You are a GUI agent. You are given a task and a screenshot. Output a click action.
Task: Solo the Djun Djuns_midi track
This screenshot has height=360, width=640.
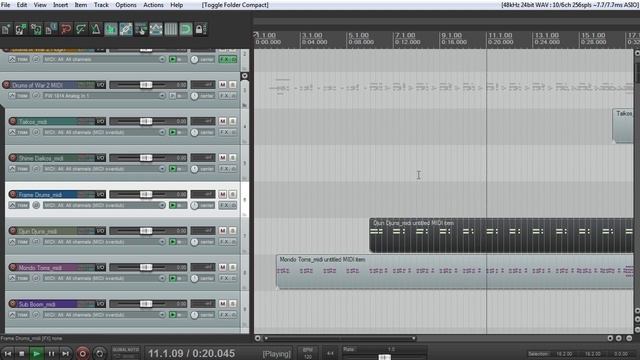[233, 231]
